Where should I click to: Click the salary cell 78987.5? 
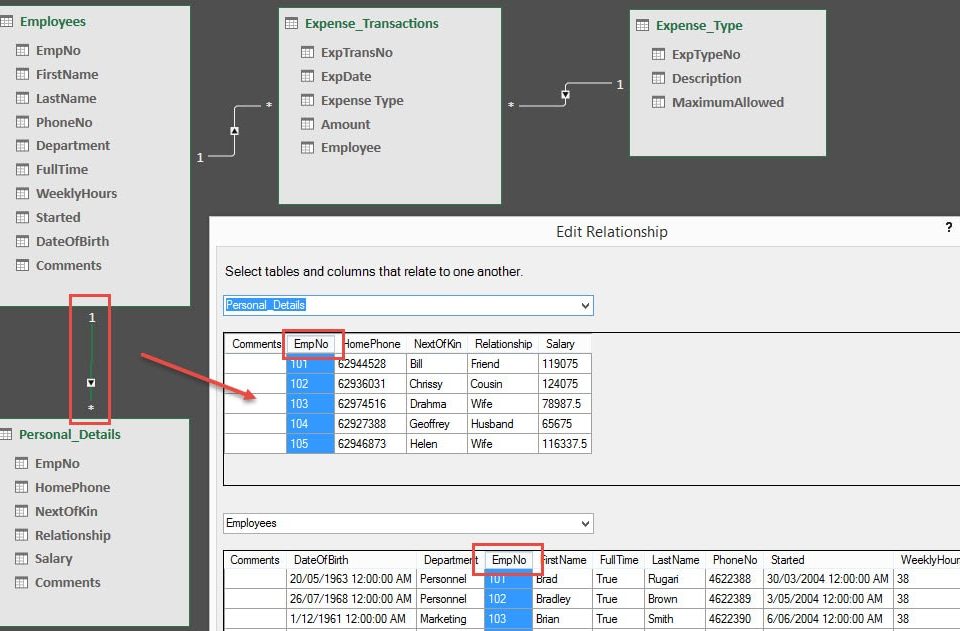point(564,404)
